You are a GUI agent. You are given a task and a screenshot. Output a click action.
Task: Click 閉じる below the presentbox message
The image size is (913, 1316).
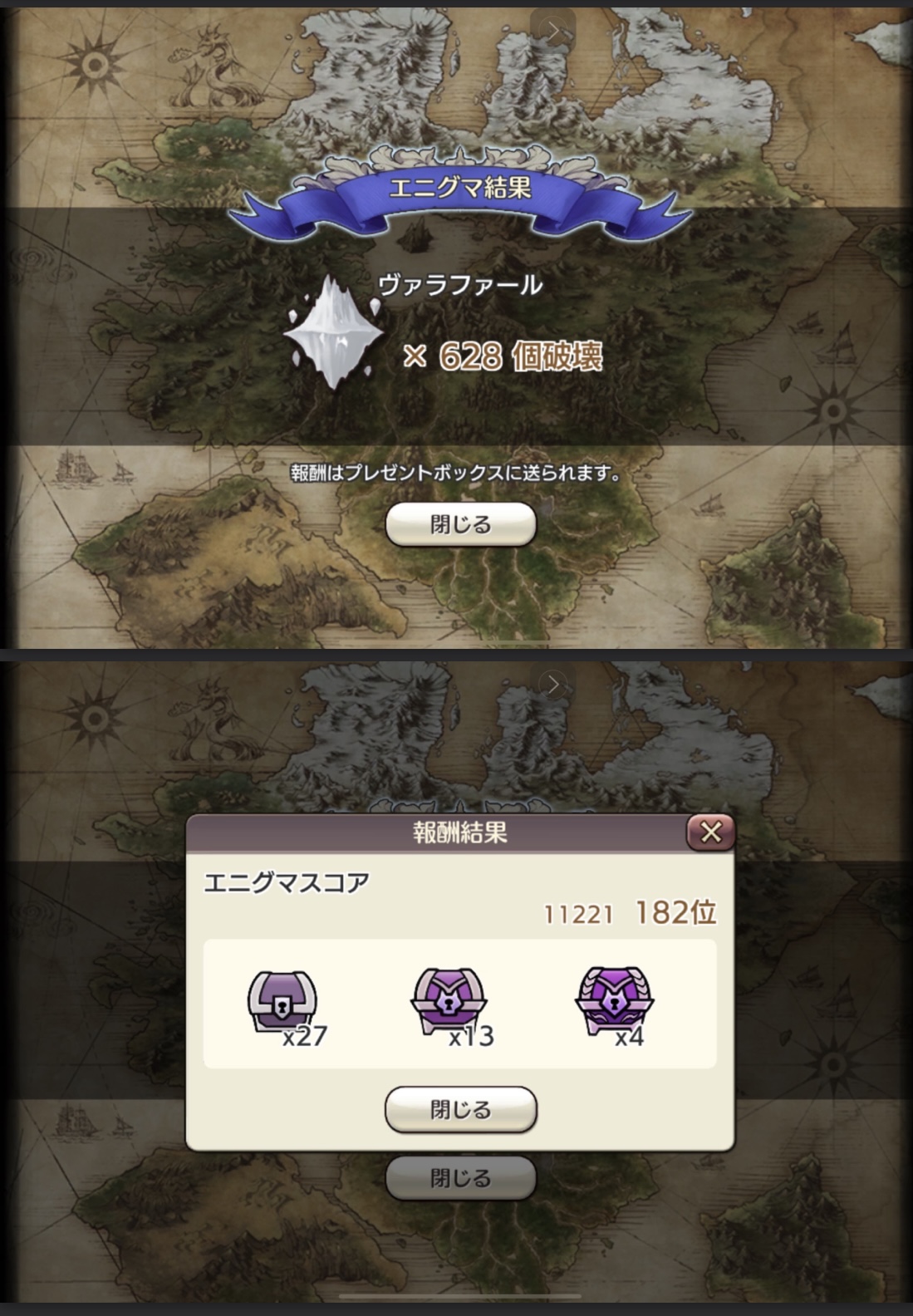[461, 525]
